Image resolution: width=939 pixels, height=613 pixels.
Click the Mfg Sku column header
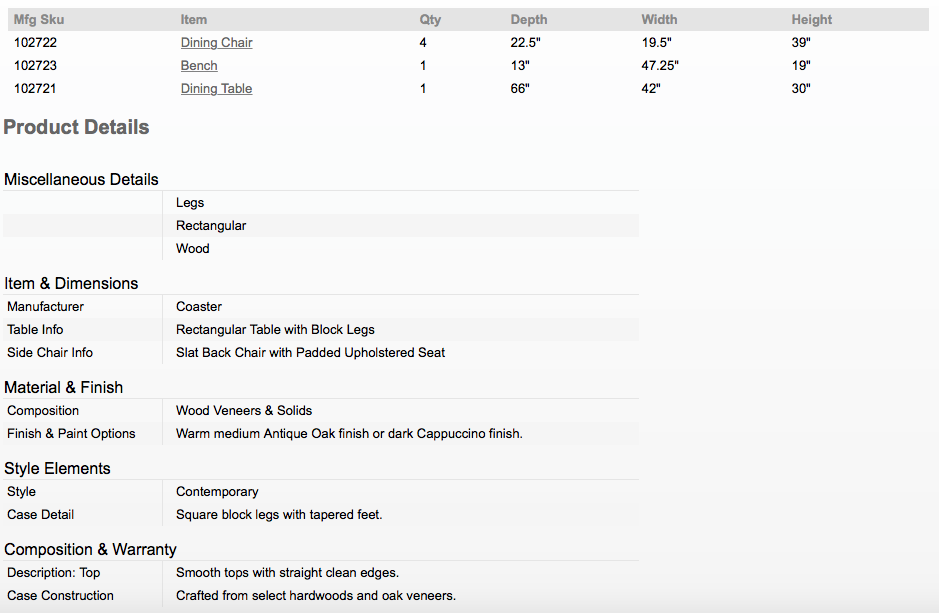pos(39,20)
